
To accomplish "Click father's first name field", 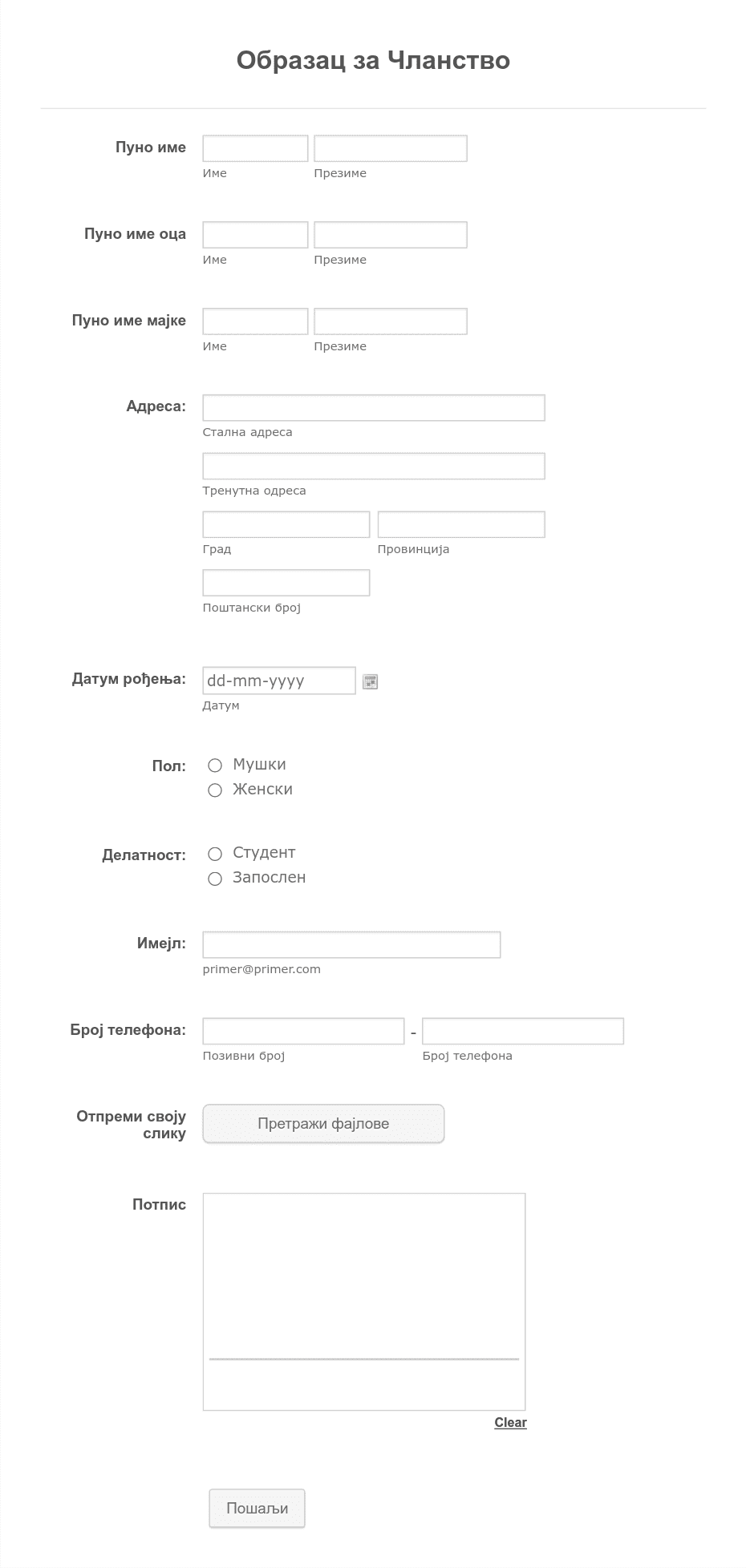I will click(x=255, y=235).
